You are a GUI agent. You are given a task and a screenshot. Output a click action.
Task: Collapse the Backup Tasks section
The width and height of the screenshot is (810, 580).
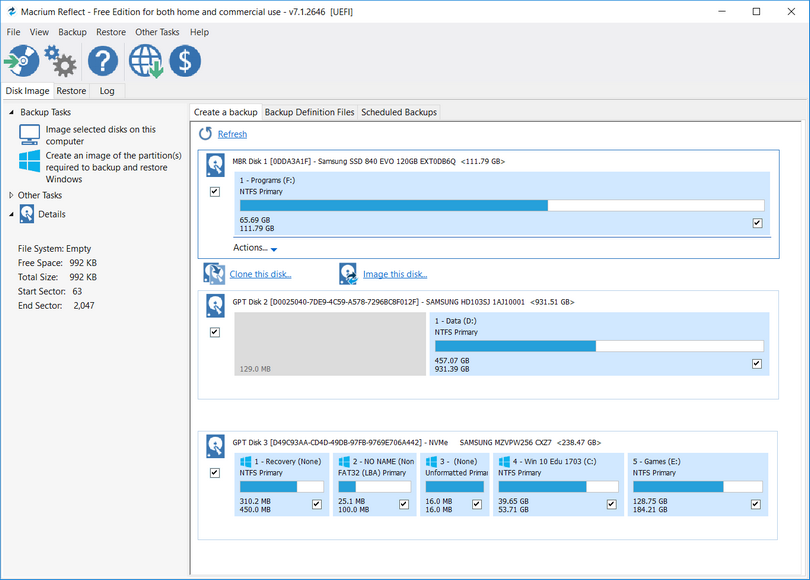pyautogui.click(x=11, y=112)
